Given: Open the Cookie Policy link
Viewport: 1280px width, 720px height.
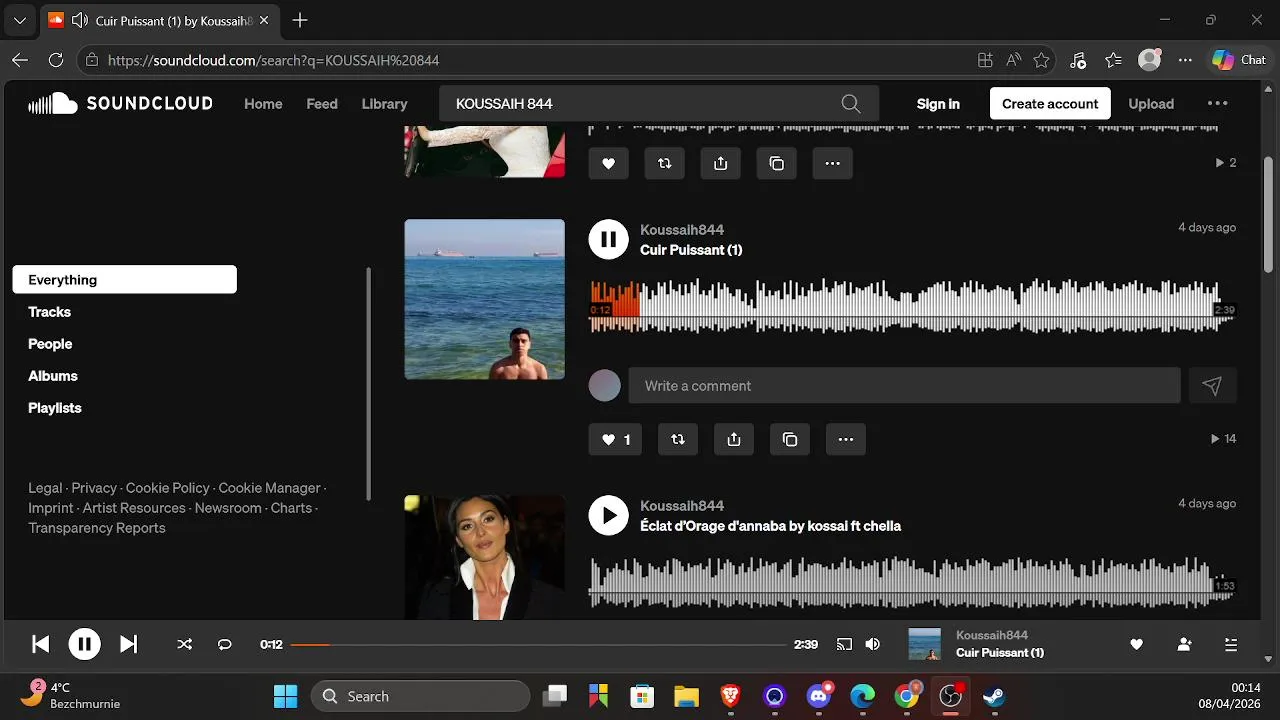Looking at the screenshot, I should tap(168, 488).
